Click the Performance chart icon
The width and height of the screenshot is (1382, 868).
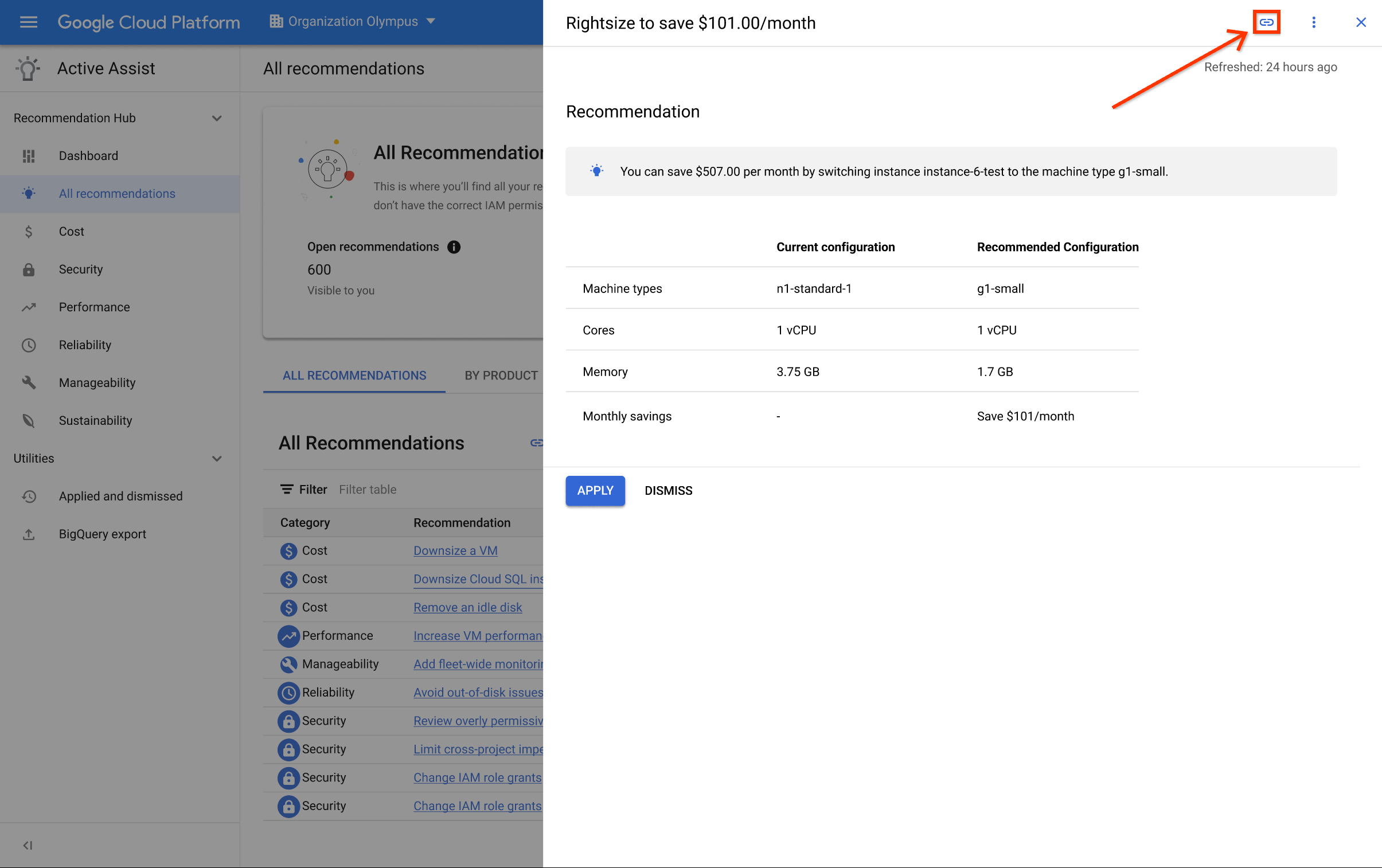28,307
